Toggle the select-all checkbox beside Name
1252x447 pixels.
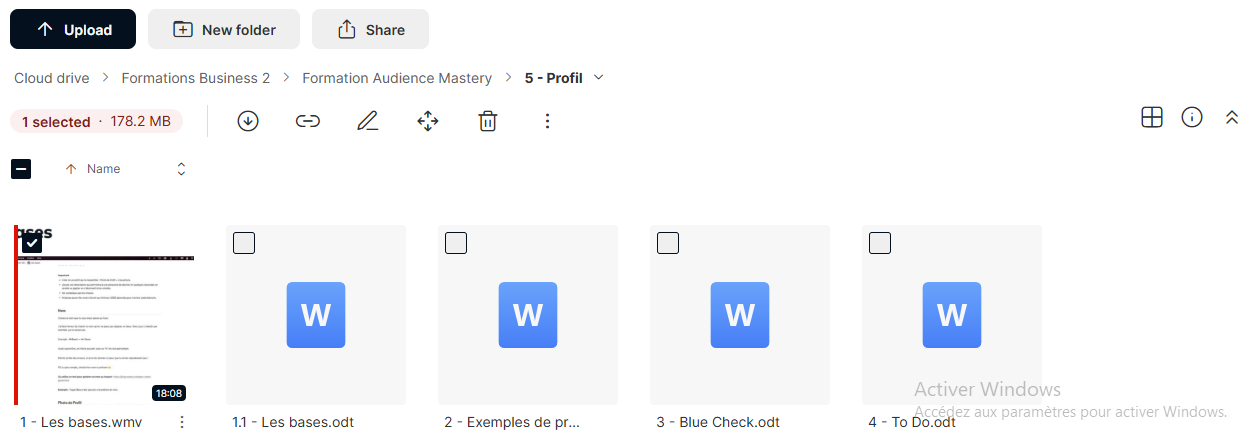(x=21, y=168)
